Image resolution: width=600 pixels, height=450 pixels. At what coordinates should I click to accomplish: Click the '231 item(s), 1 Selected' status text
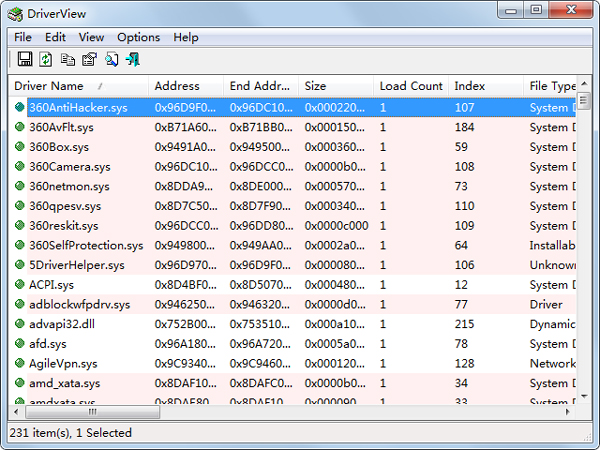[x=70, y=433]
